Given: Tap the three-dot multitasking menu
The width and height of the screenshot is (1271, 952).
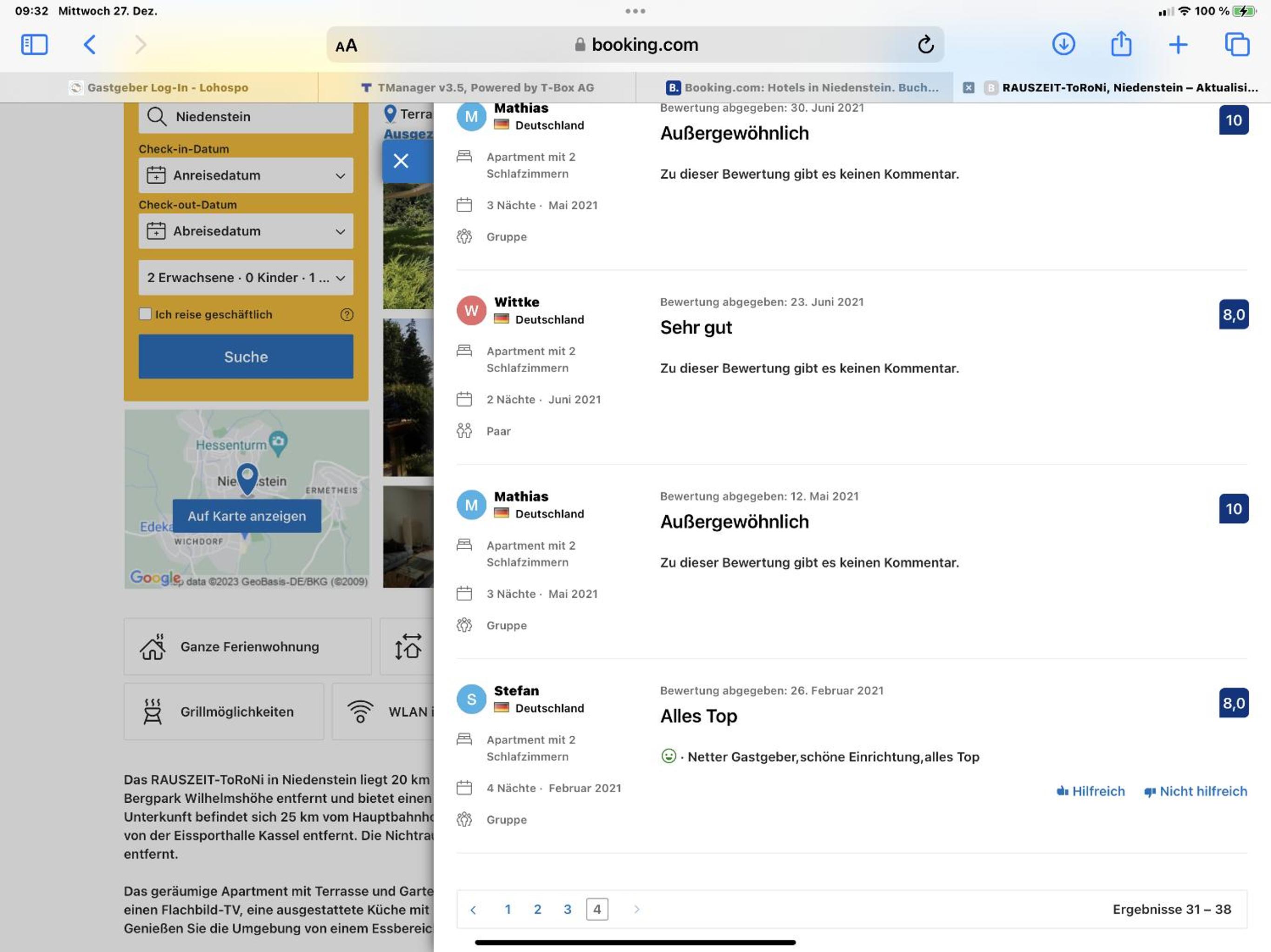Looking at the screenshot, I should (x=635, y=11).
